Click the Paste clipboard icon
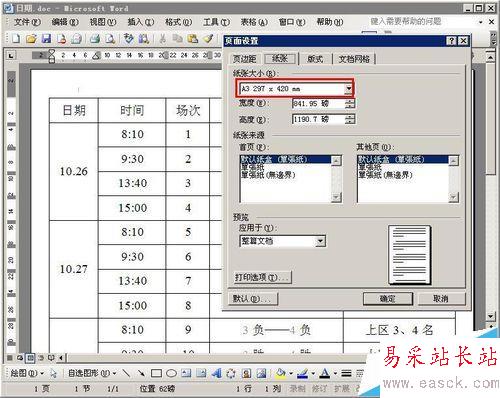500x398 pixels. [193, 39]
